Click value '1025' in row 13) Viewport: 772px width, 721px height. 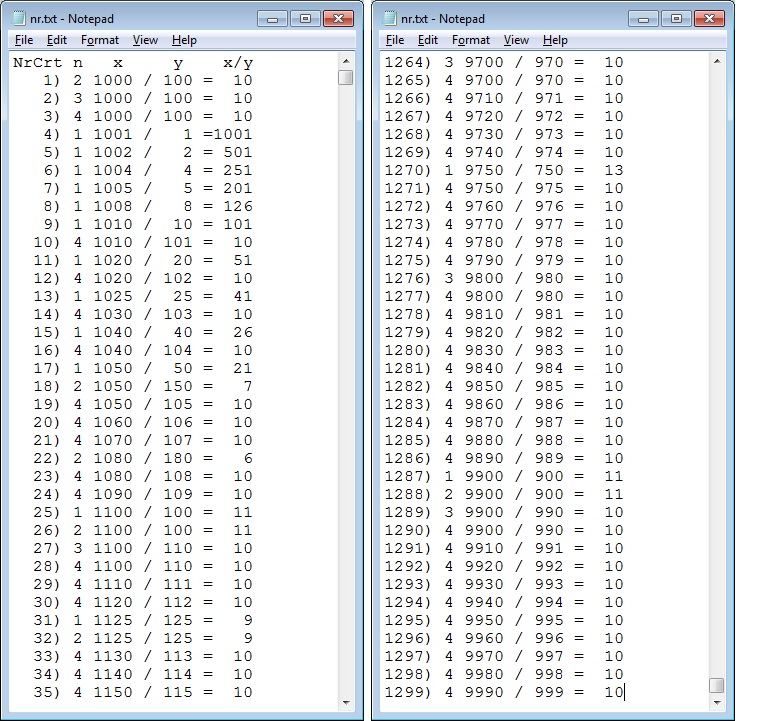(x=113, y=296)
